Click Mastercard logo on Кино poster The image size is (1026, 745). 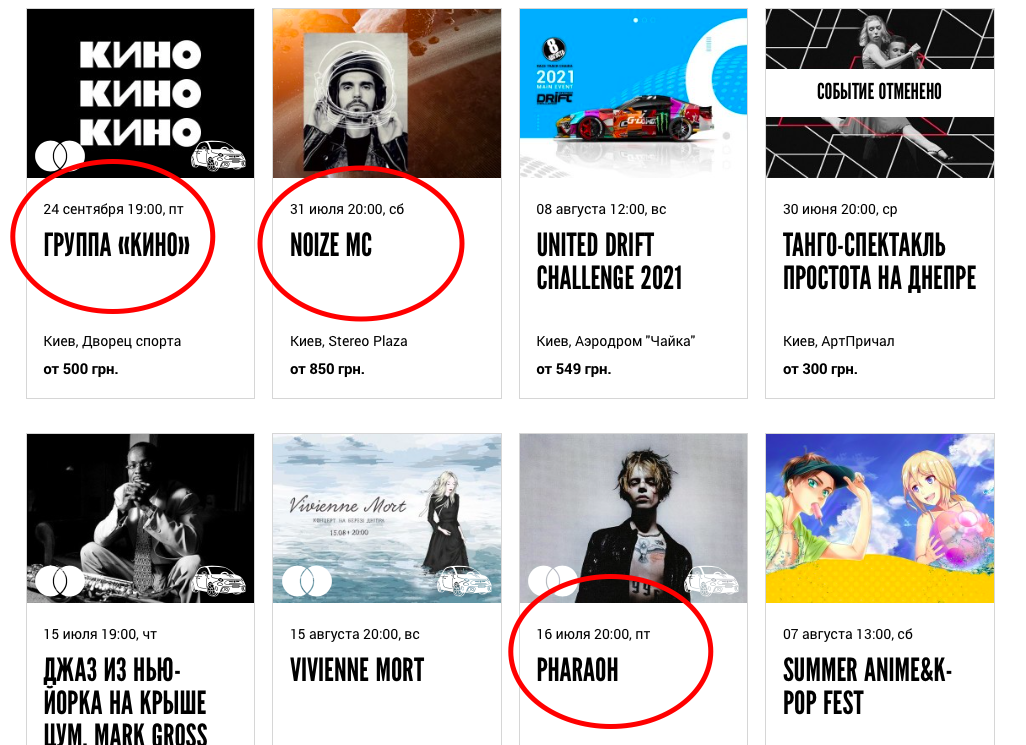(60, 155)
